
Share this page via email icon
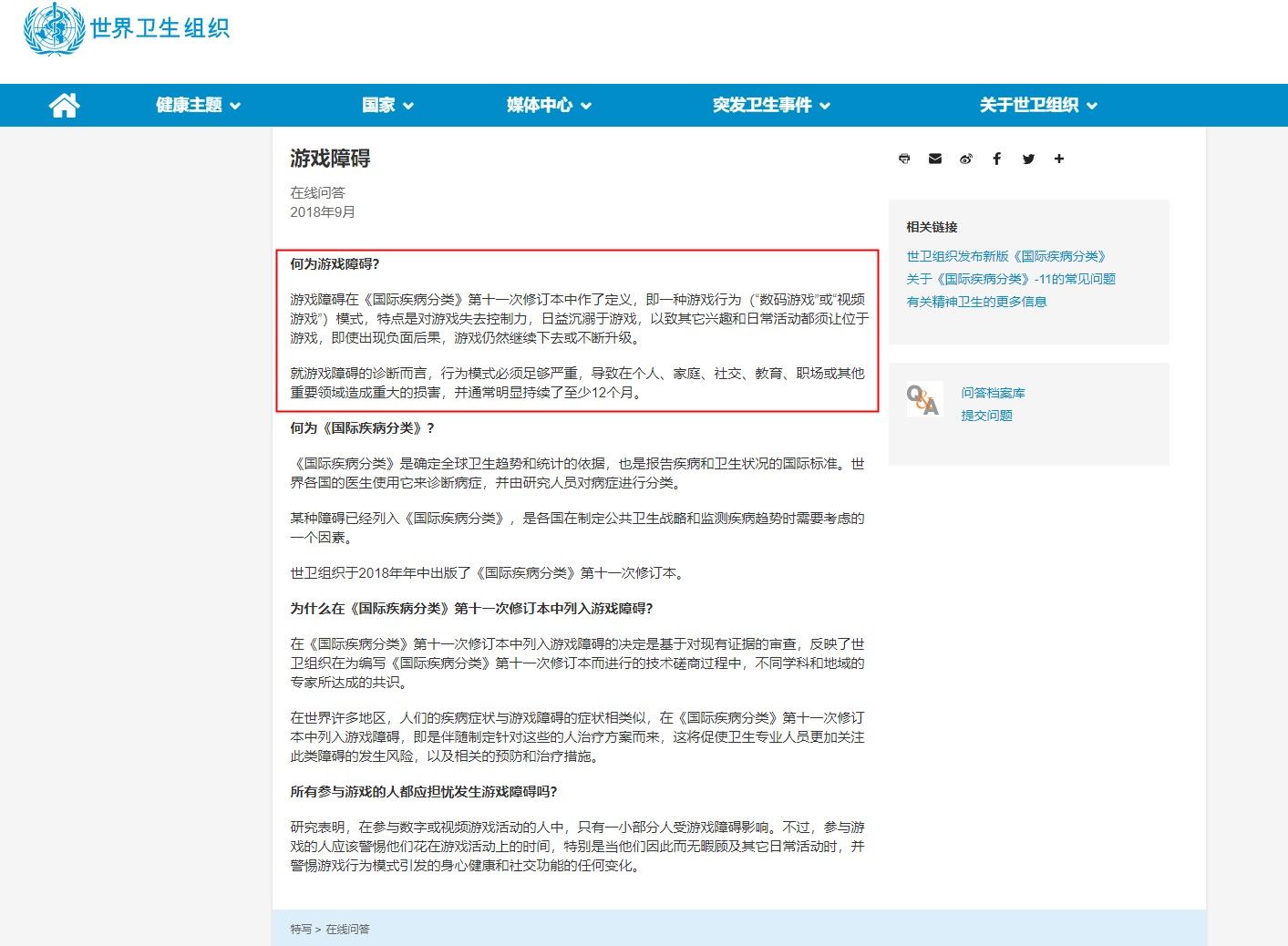click(x=935, y=159)
